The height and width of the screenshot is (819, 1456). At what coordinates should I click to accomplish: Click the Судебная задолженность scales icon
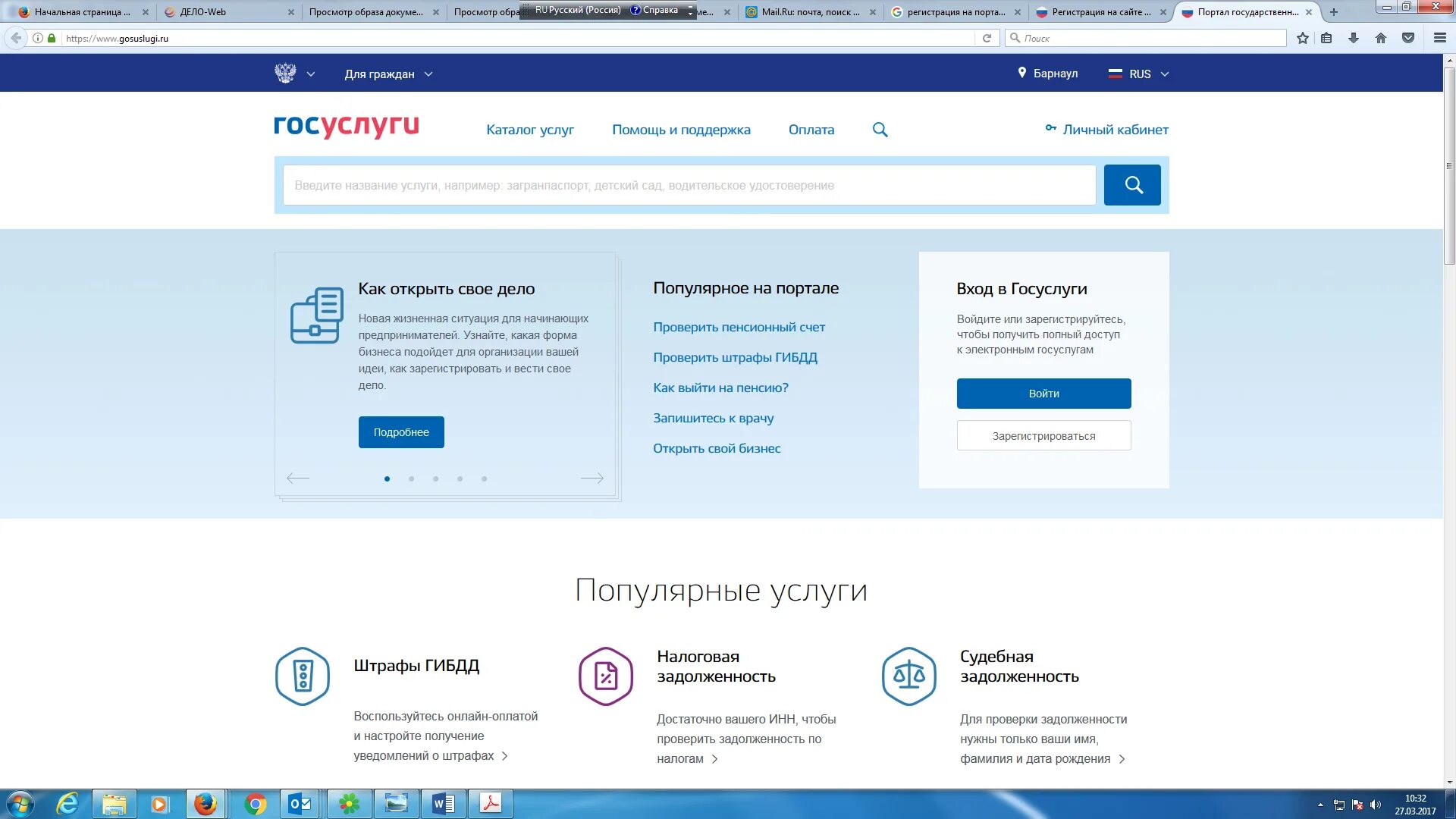point(908,676)
